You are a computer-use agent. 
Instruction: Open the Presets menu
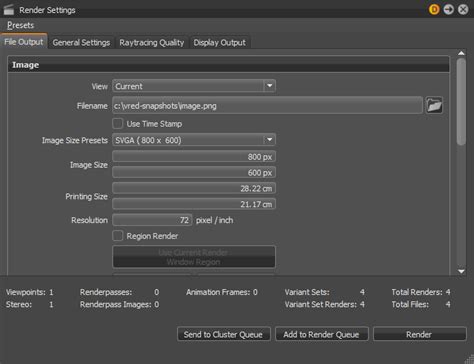click(20, 25)
